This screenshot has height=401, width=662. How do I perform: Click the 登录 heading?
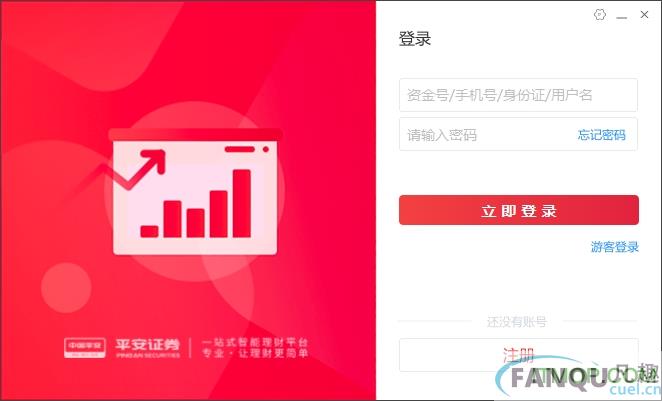pos(415,39)
